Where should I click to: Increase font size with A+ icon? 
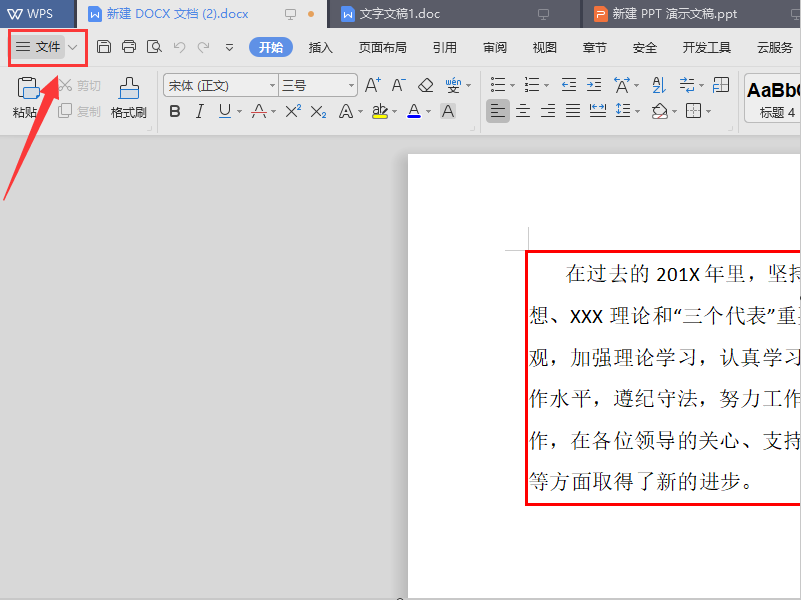coord(373,85)
